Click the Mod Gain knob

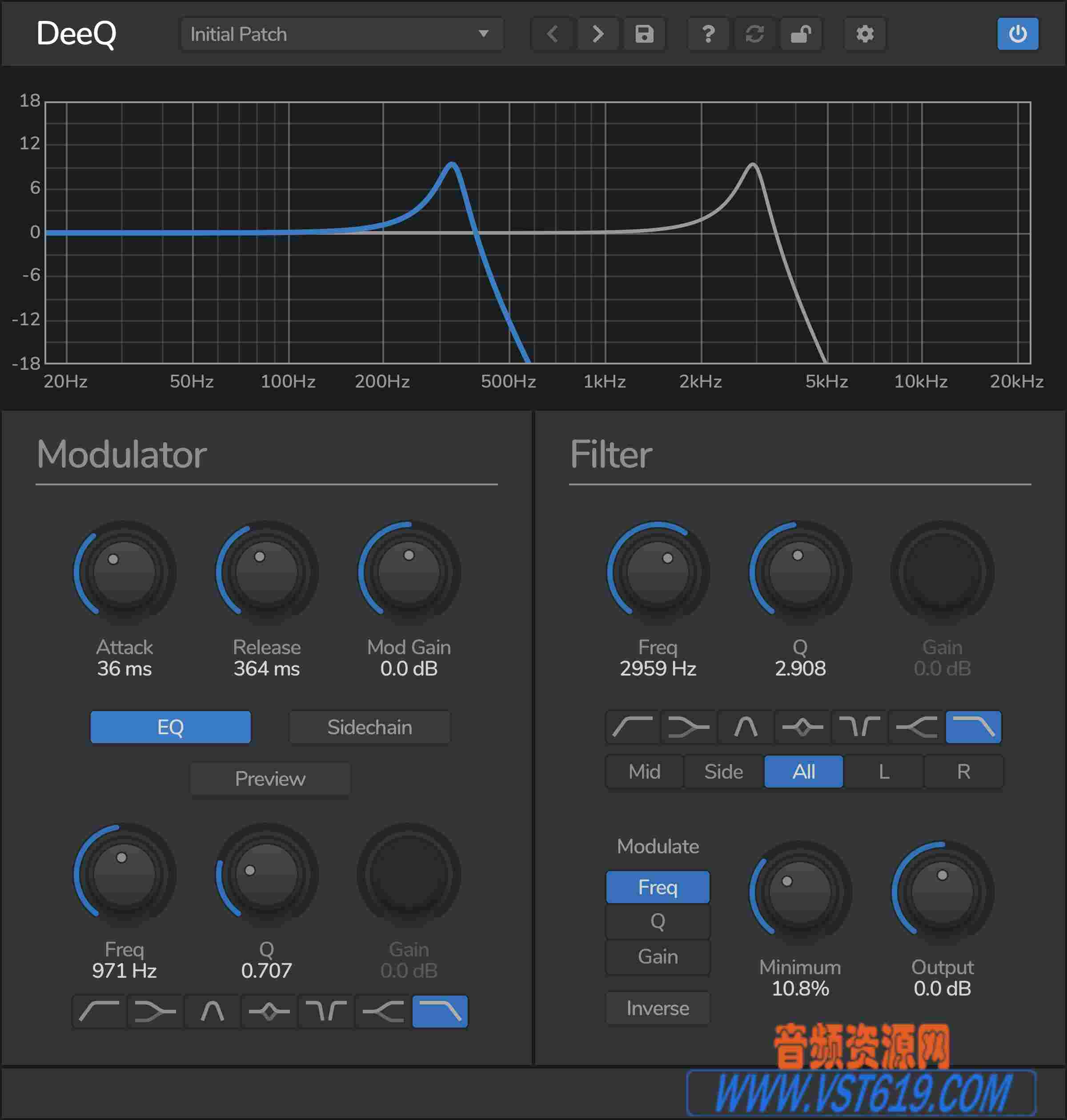click(x=409, y=572)
